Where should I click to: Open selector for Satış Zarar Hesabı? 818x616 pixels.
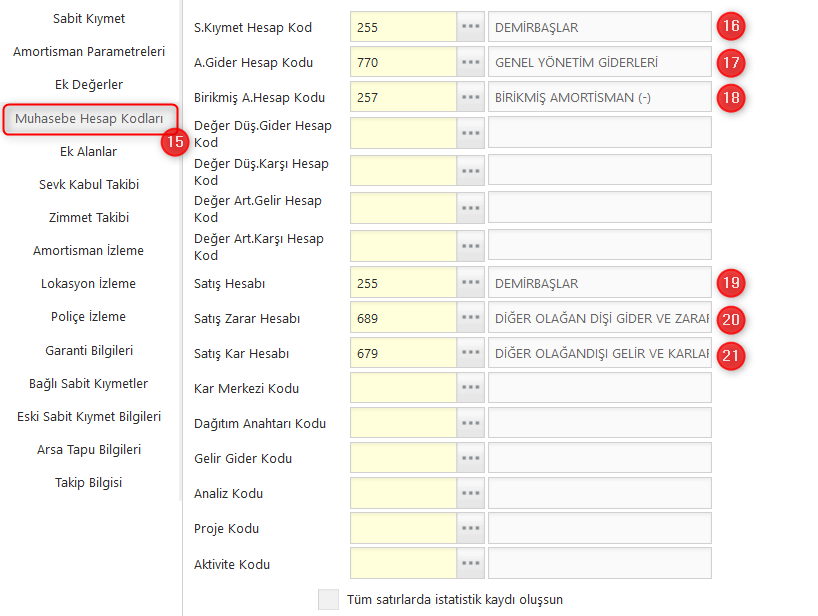coord(470,318)
